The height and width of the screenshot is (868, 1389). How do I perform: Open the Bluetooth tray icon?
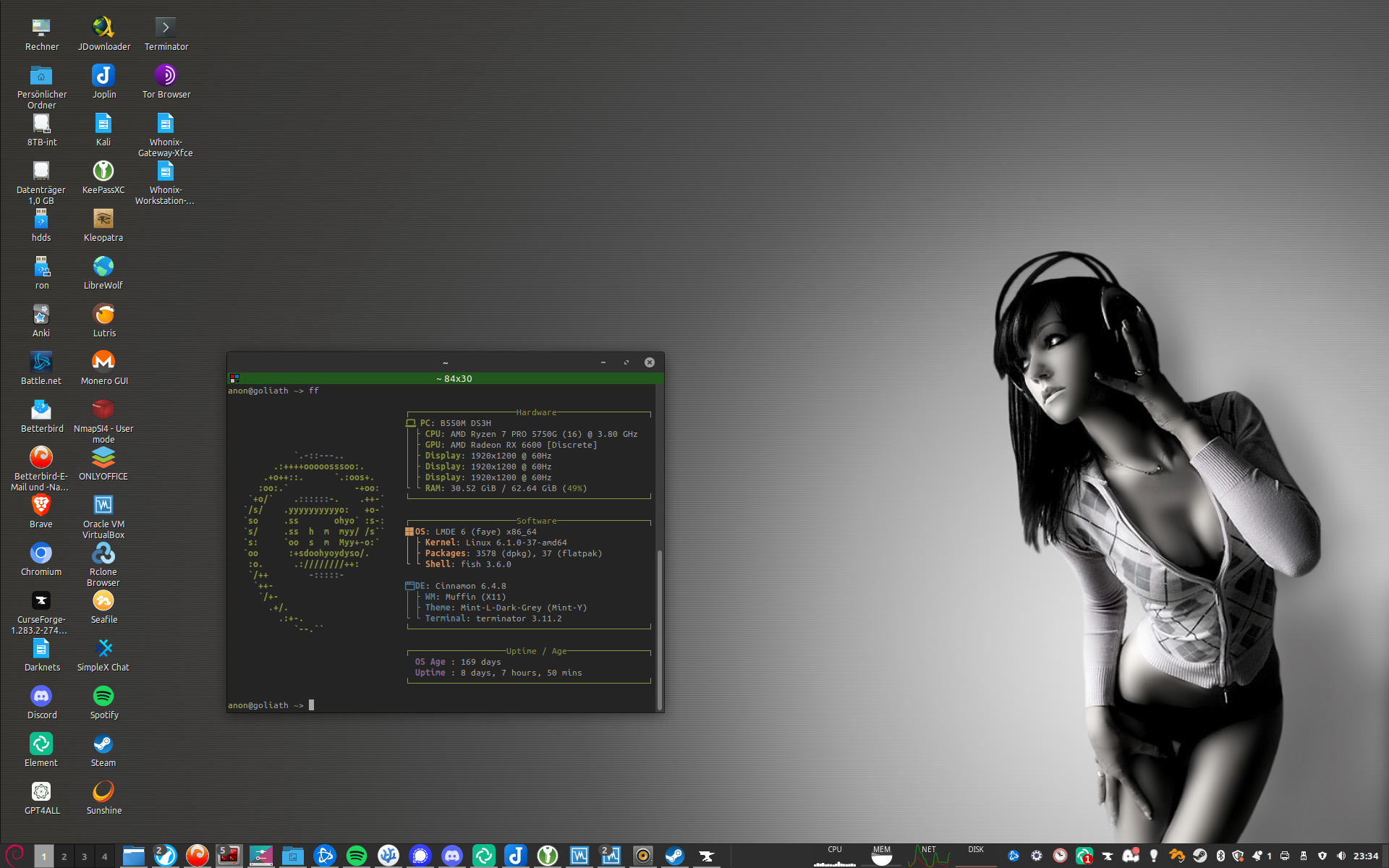coord(1220,856)
